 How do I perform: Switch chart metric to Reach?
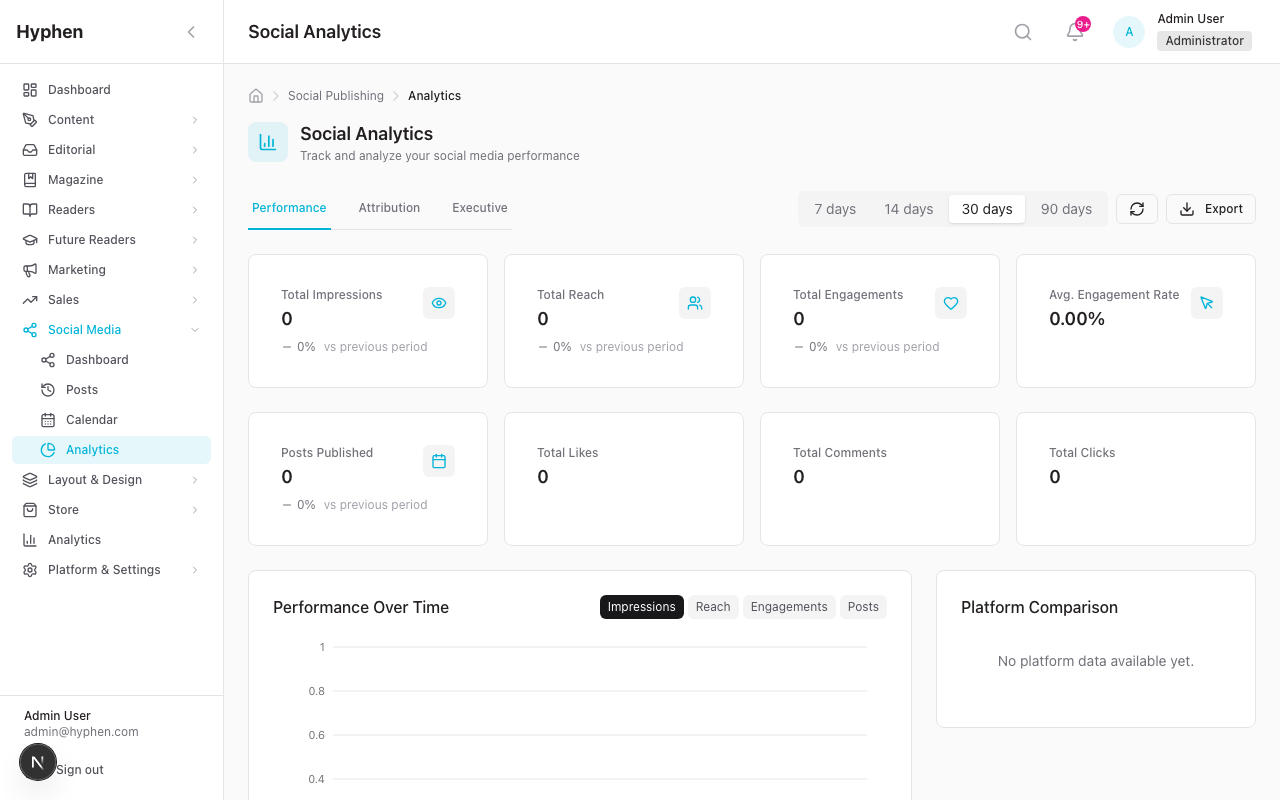[712, 606]
